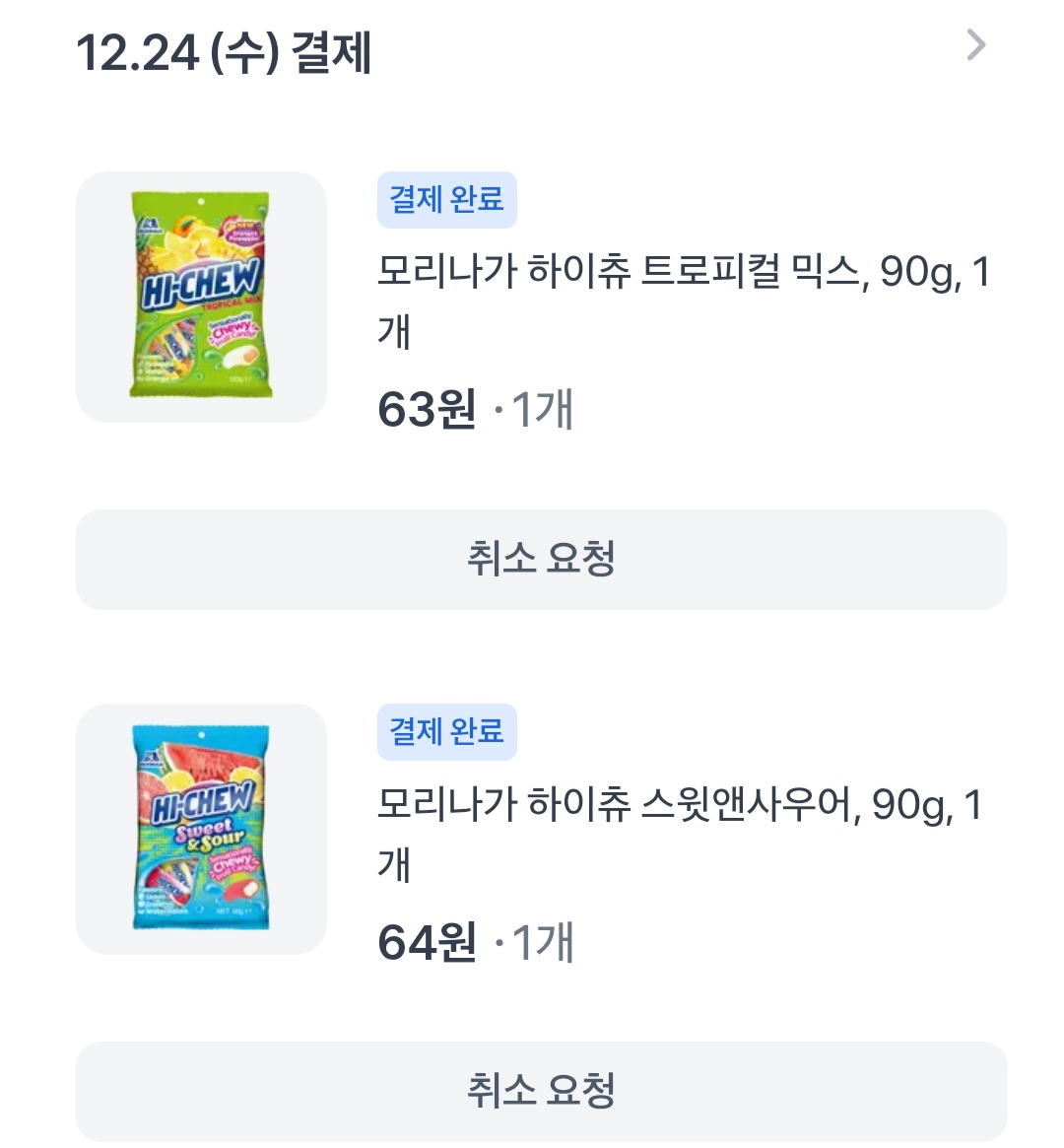Click the Sweet & Sour text on package
The width and height of the screenshot is (1064, 1148).
tap(208, 834)
